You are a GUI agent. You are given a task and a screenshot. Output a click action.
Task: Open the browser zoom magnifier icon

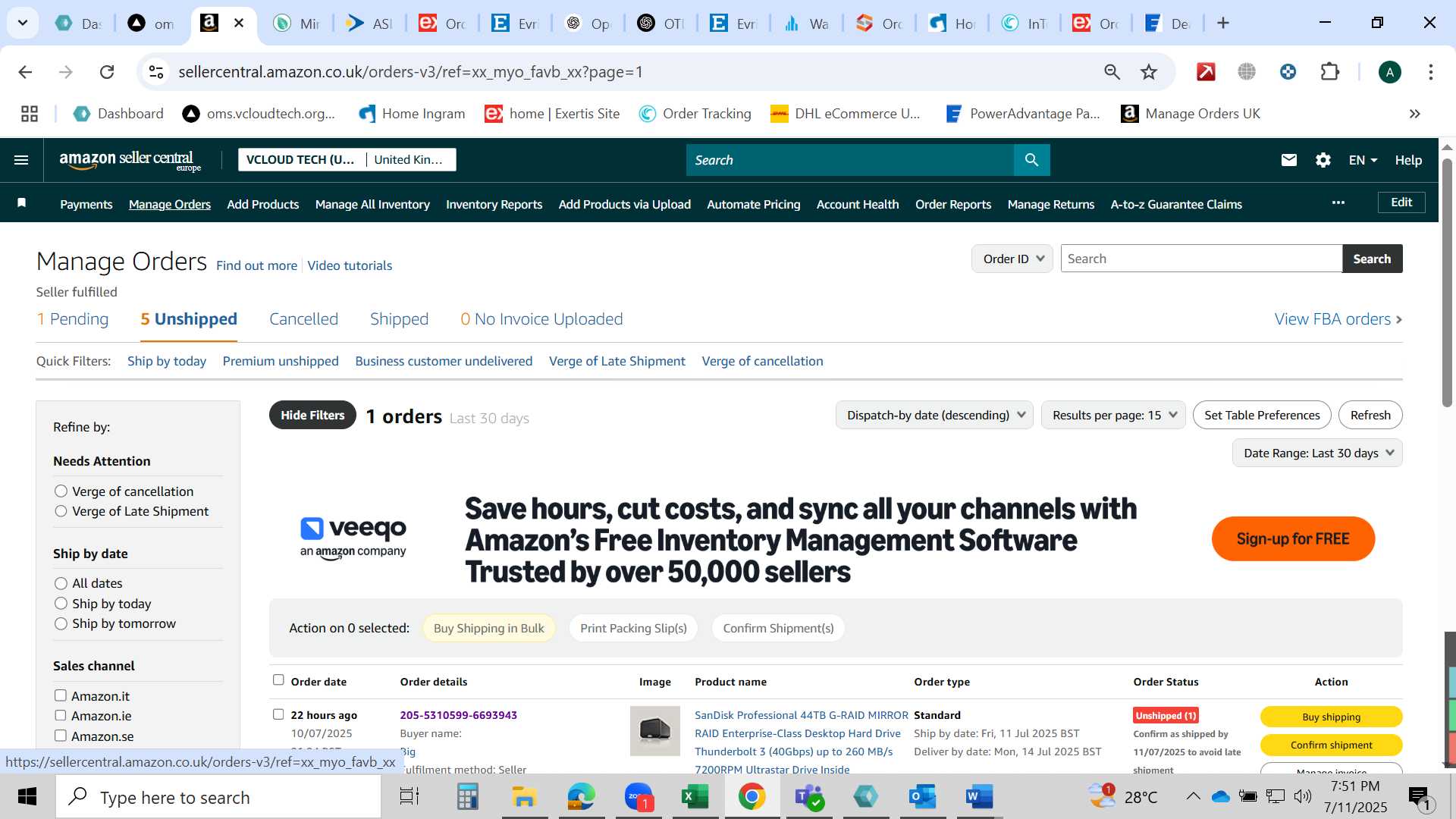pyautogui.click(x=1112, y=72)
